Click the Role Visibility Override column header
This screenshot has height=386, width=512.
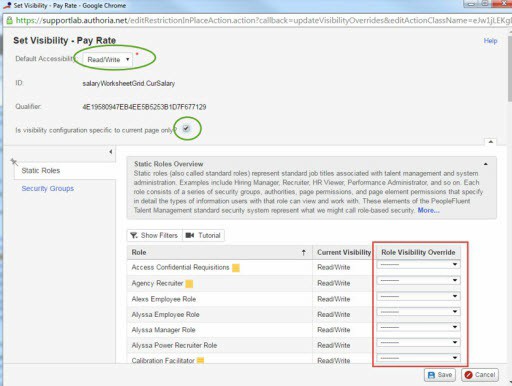click(x=418, y=252)
